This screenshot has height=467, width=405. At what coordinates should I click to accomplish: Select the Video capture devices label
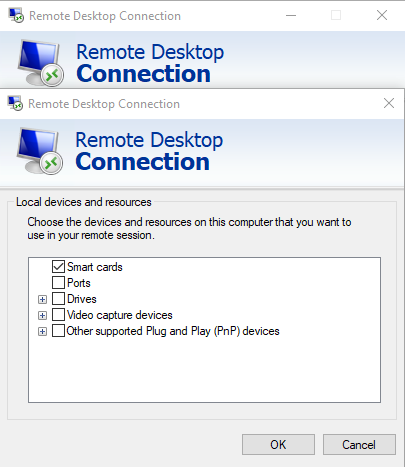click(120, 315)
